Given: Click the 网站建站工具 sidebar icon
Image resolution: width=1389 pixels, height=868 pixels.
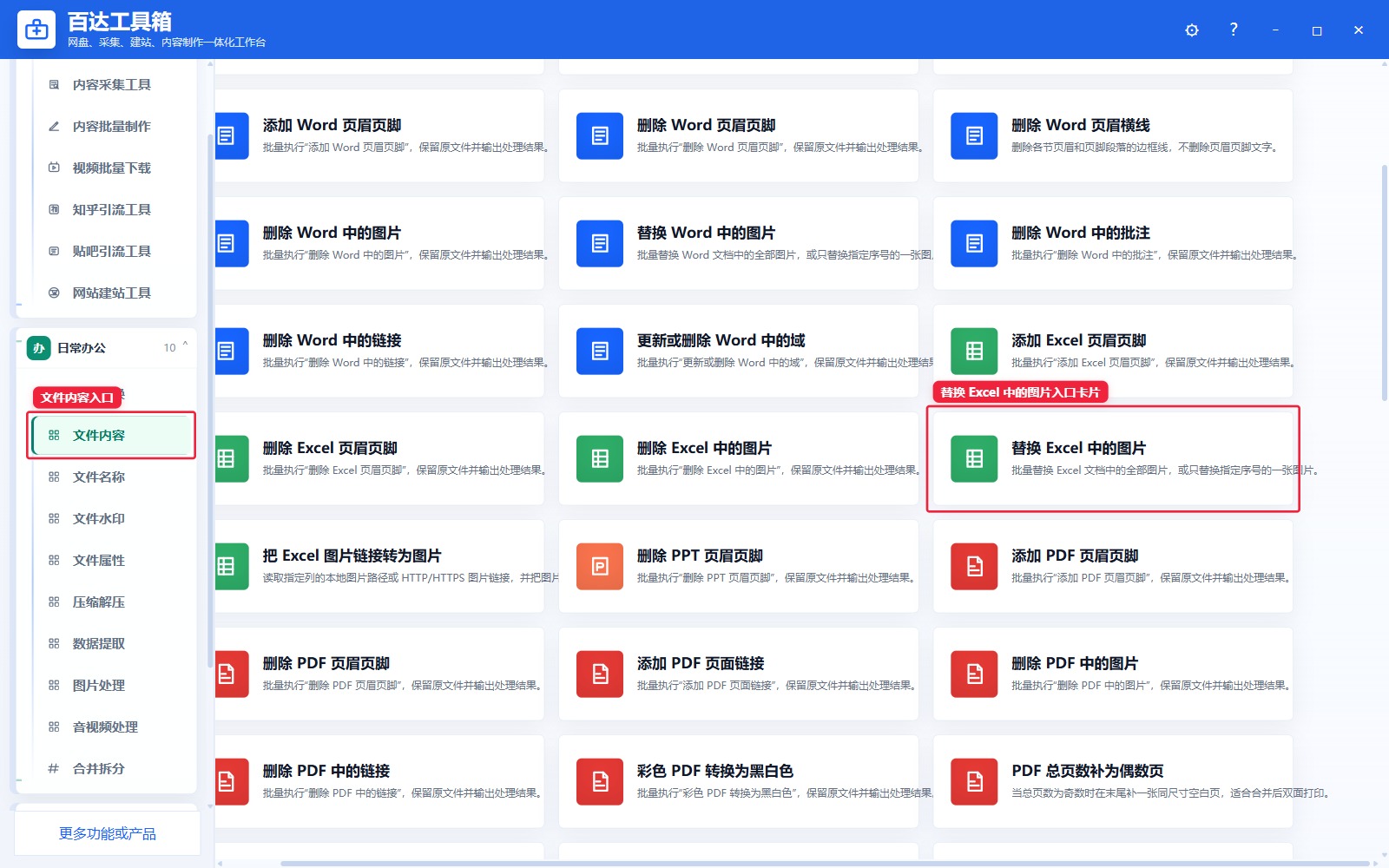Looking at the screenshot, I should 54,293.
